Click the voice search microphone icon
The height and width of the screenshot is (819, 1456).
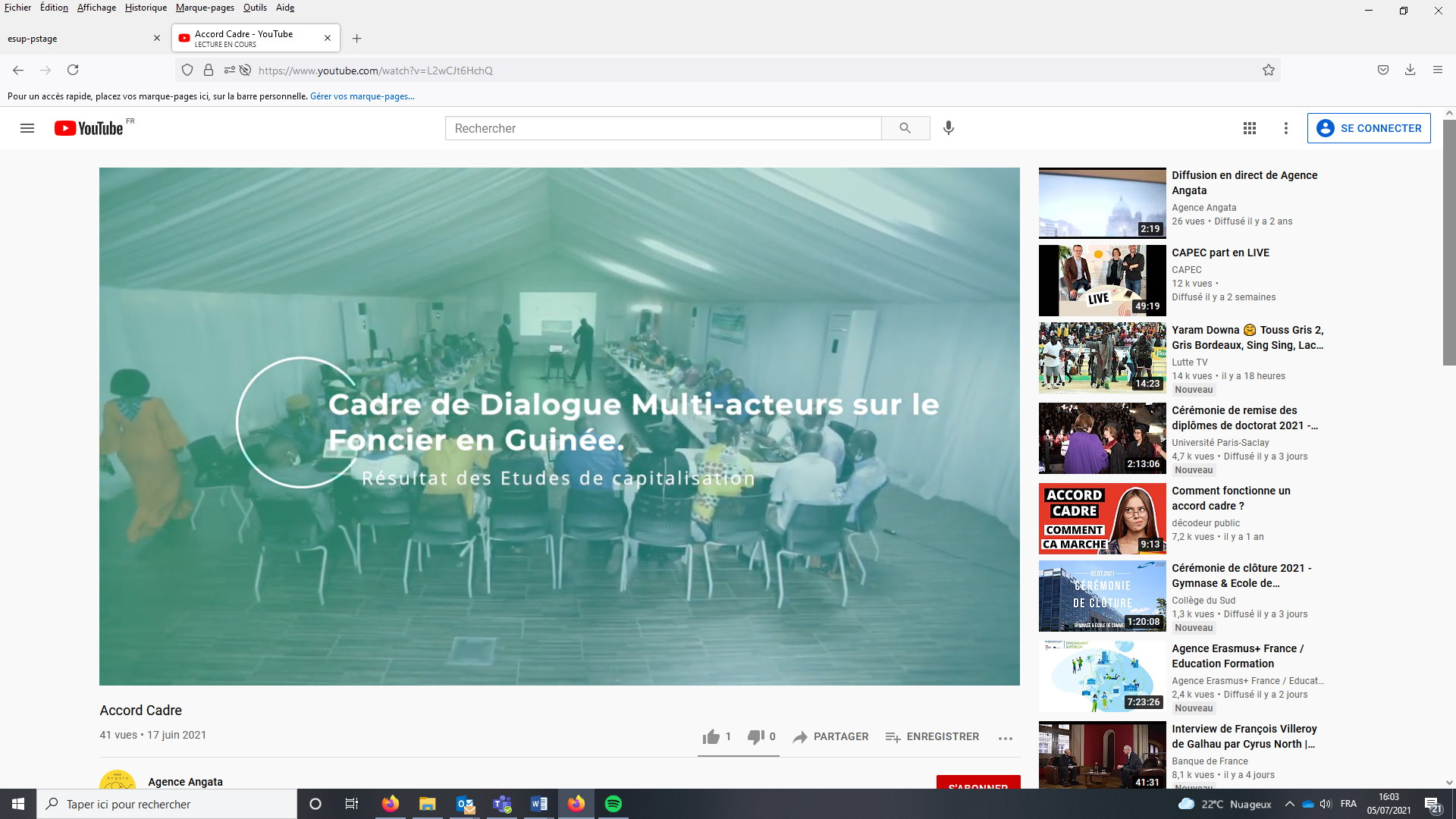tap(948, 128)
